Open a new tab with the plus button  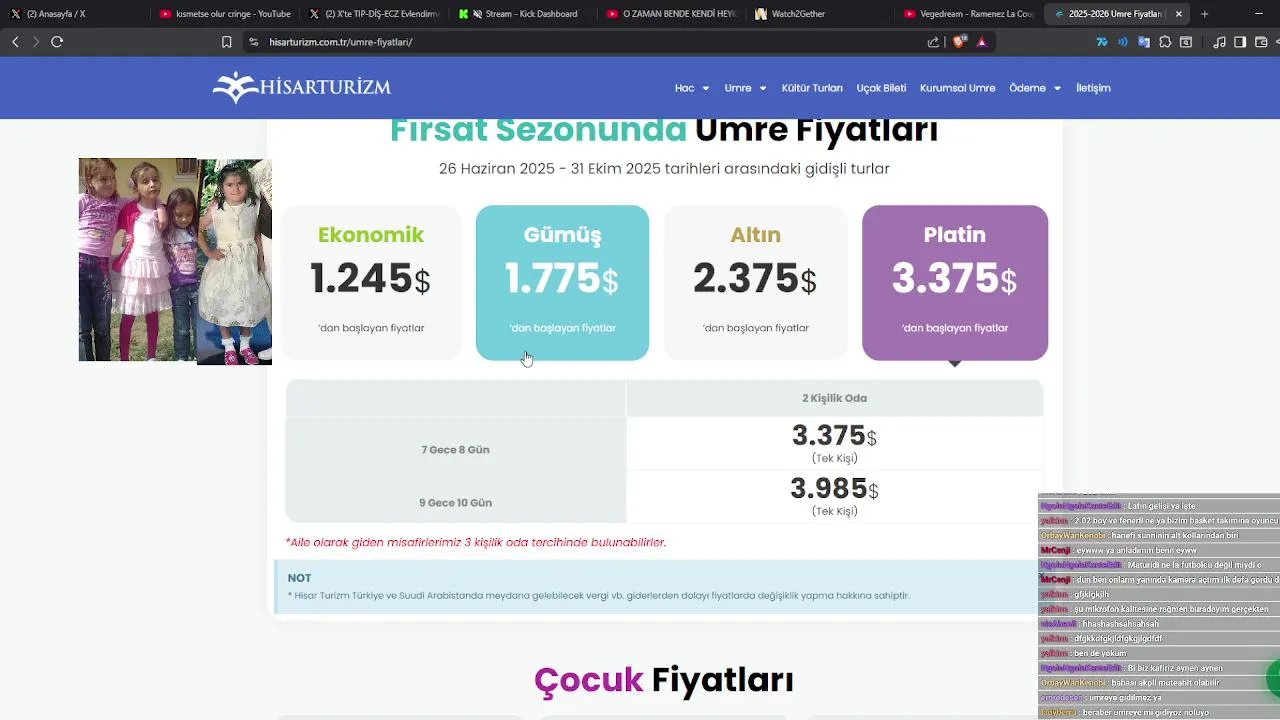[x=1204, y=14]
